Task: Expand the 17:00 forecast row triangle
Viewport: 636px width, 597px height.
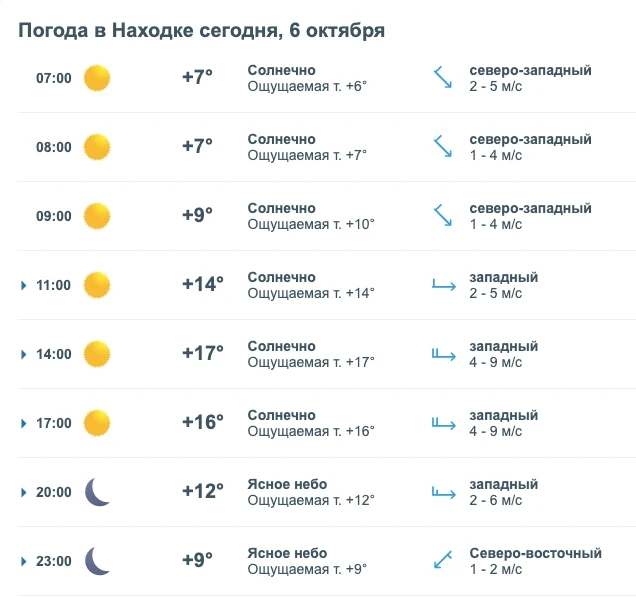Action: click(24, 423)
